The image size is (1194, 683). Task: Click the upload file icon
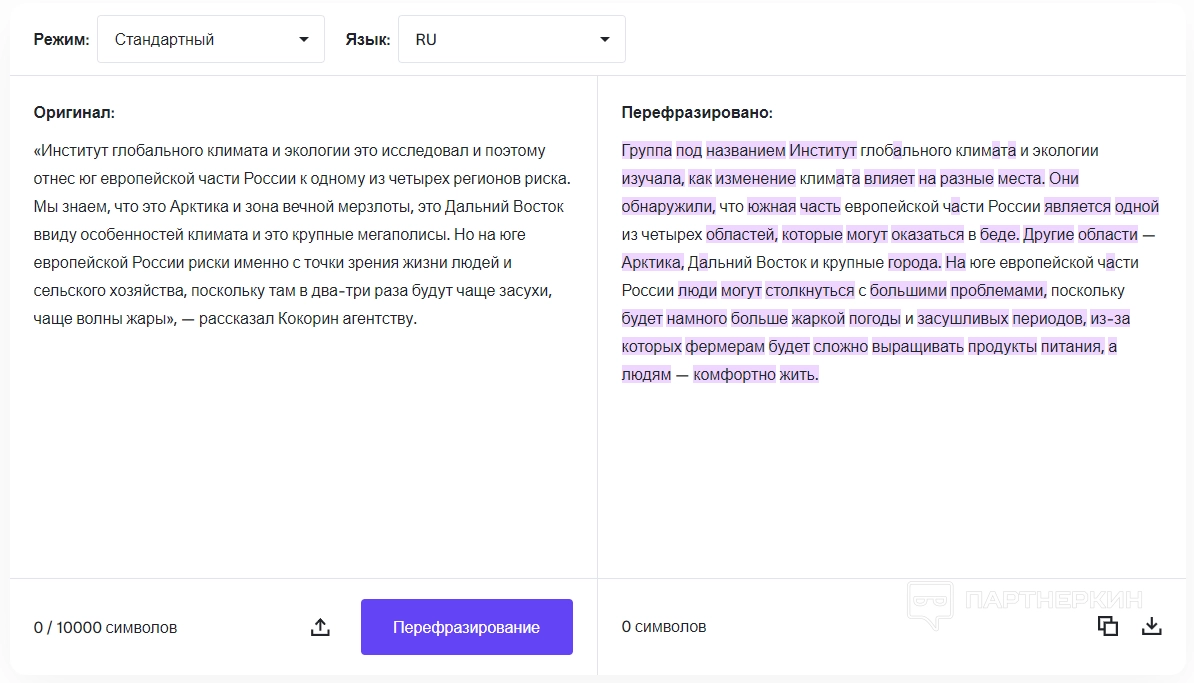click(x=320, y=627)
